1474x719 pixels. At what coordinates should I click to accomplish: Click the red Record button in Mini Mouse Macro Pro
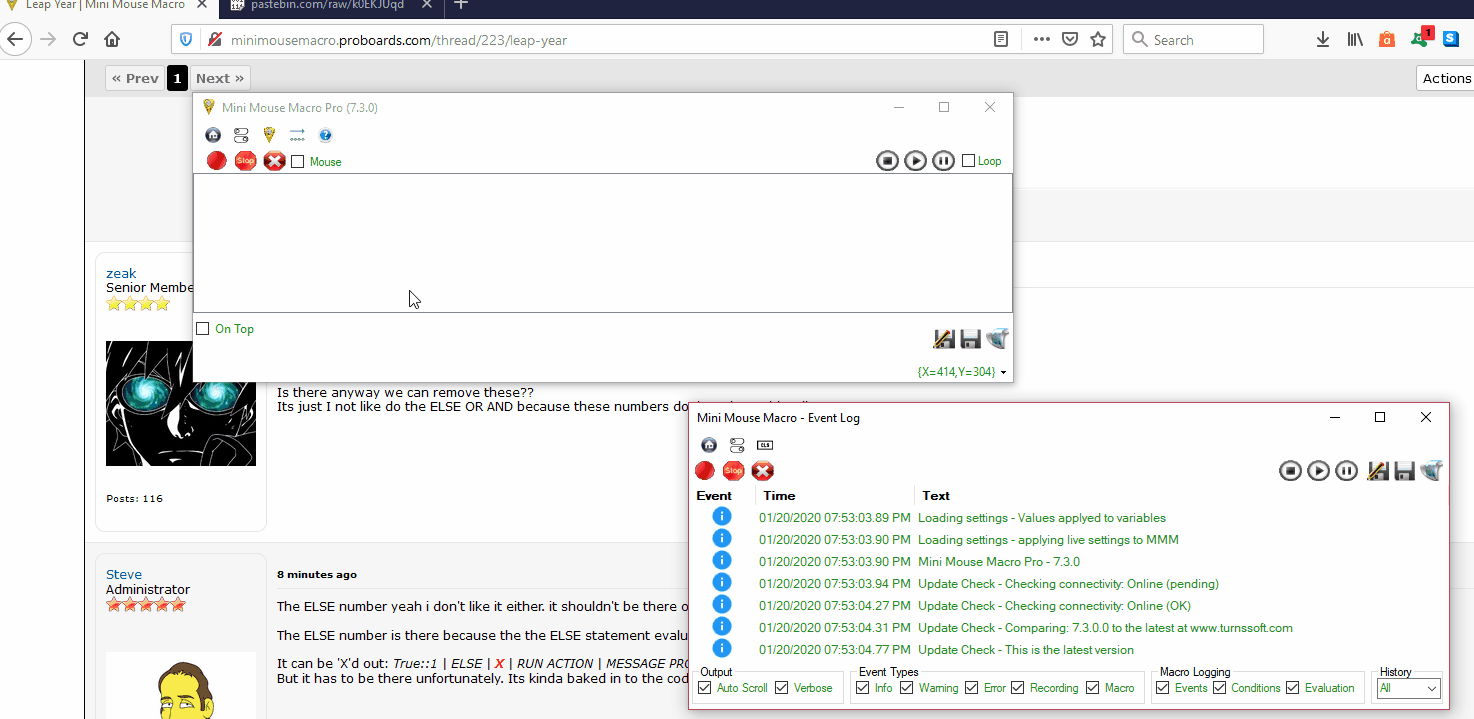coord(216,161)
